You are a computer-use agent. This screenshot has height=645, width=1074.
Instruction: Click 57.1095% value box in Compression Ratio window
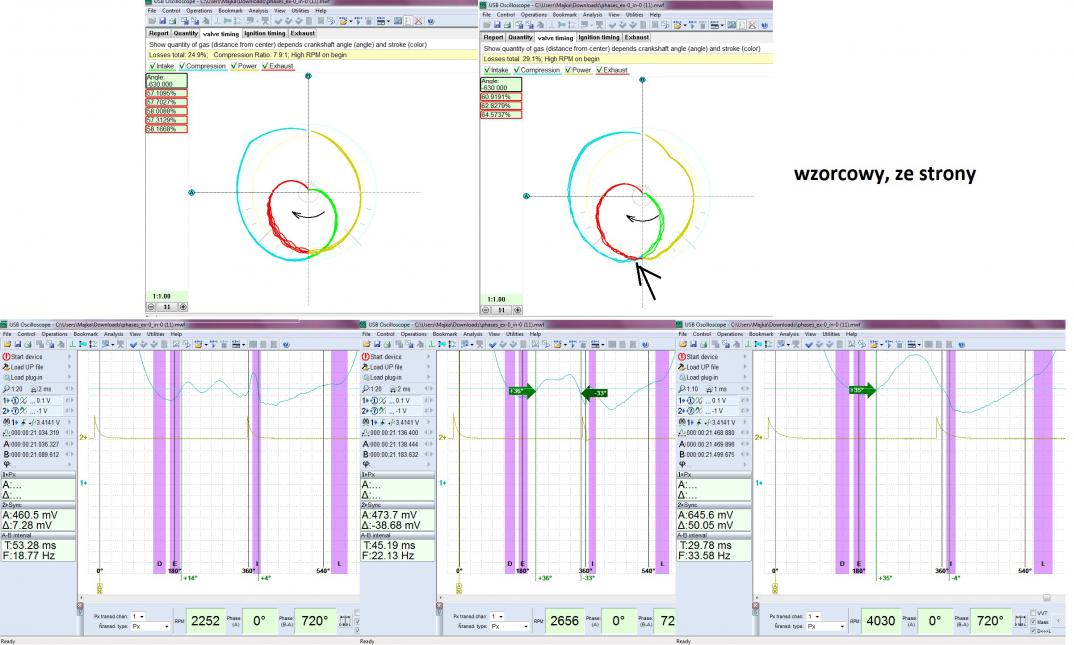(166, 93)
